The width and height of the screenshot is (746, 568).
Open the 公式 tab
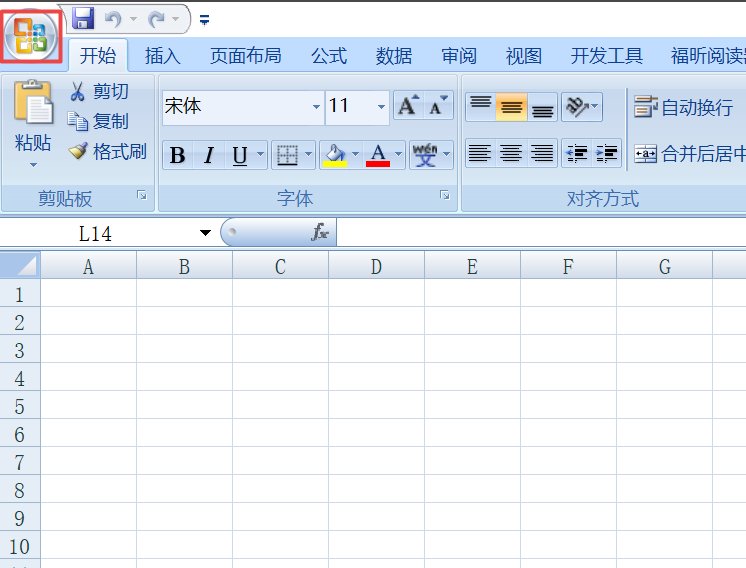point(329,56)
